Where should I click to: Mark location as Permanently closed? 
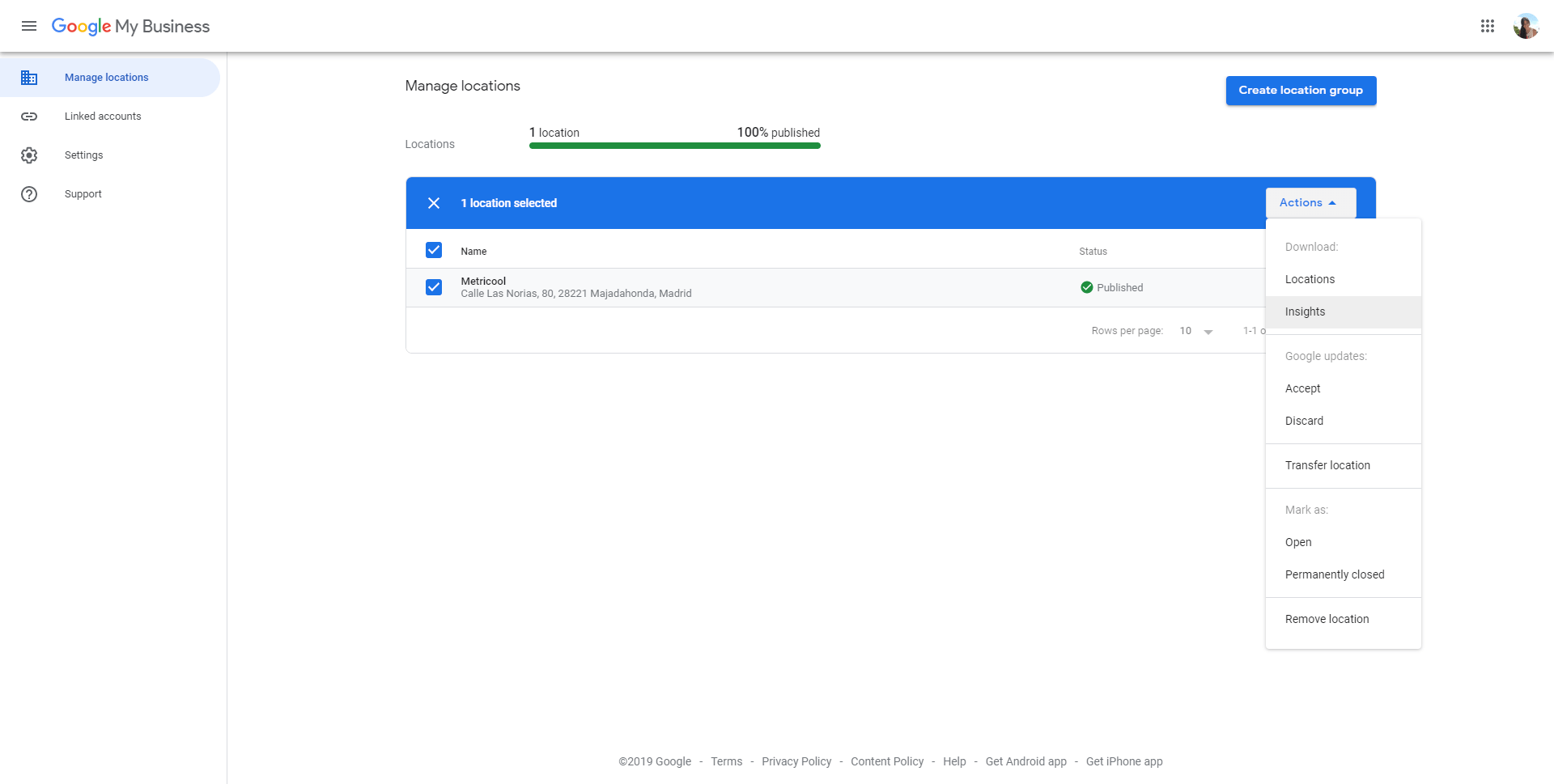pyautogui.click(x=1344, y=574)
